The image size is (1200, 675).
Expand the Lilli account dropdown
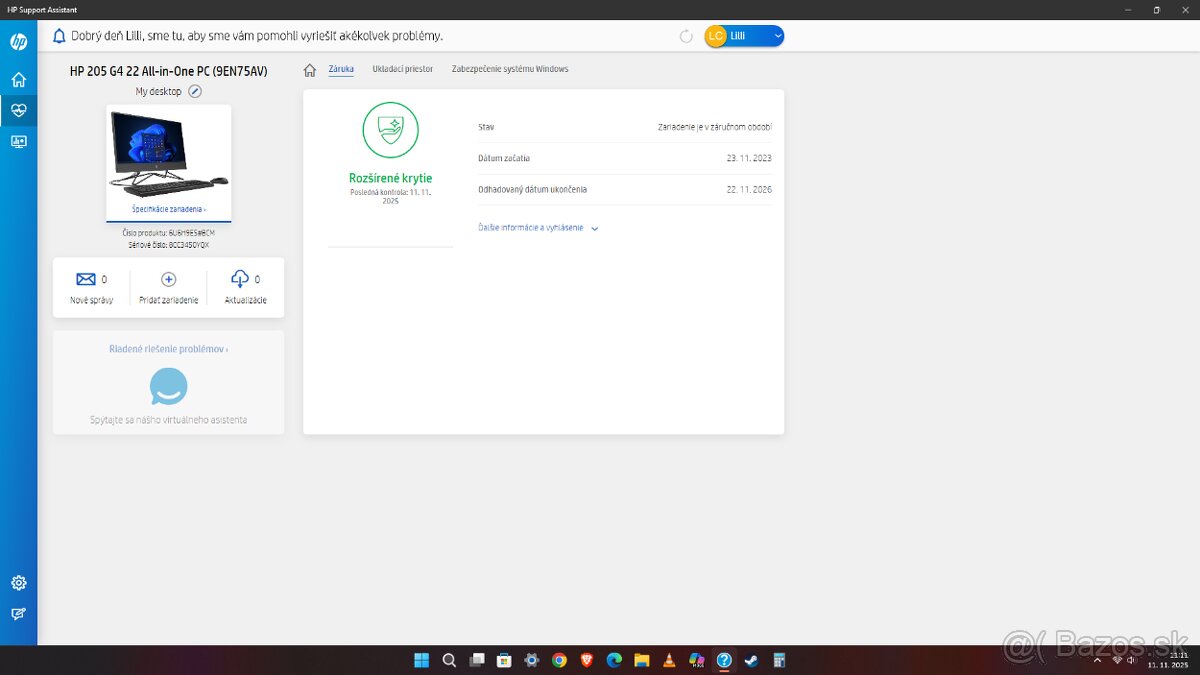point(777,35)
